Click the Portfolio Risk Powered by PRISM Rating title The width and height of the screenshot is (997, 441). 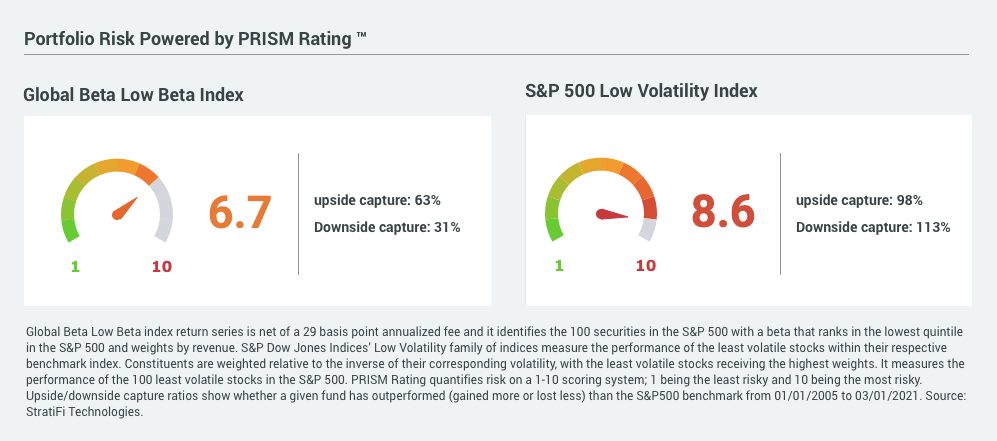[195, 38]
